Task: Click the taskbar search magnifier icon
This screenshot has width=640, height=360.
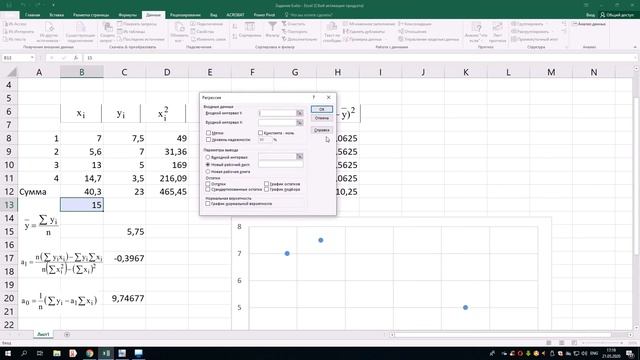Action: (x=24, y=353)
